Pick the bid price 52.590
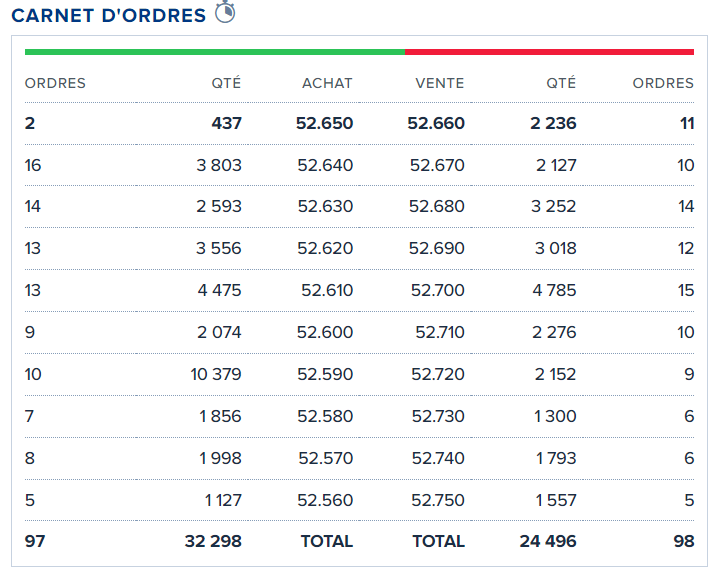709x570 pixels. tap(325, 374)
